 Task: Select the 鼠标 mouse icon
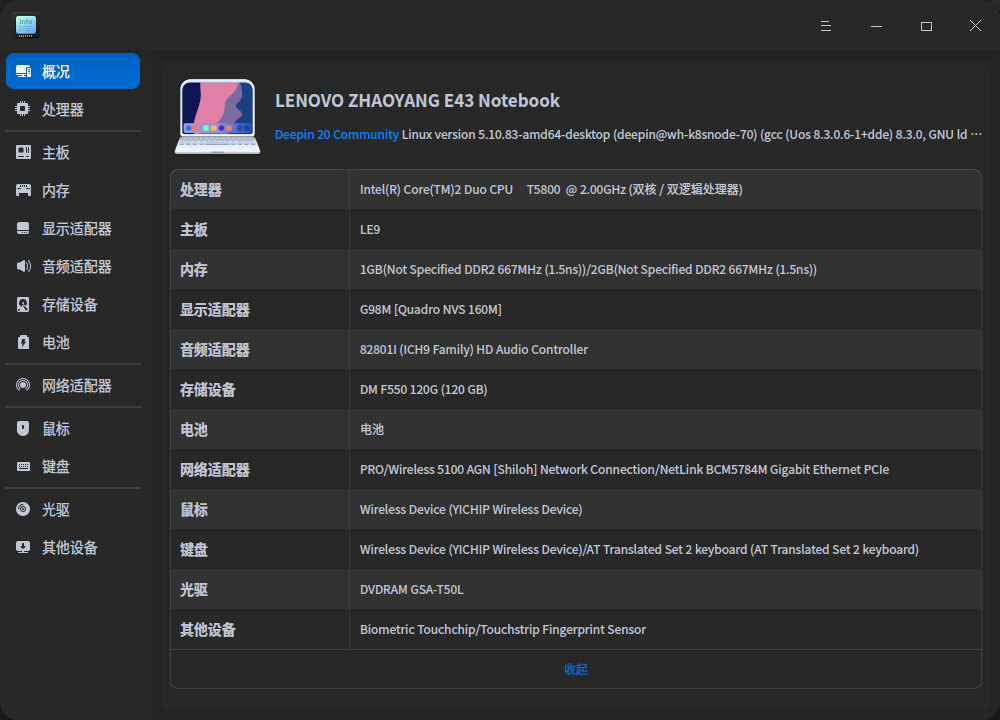22,428
